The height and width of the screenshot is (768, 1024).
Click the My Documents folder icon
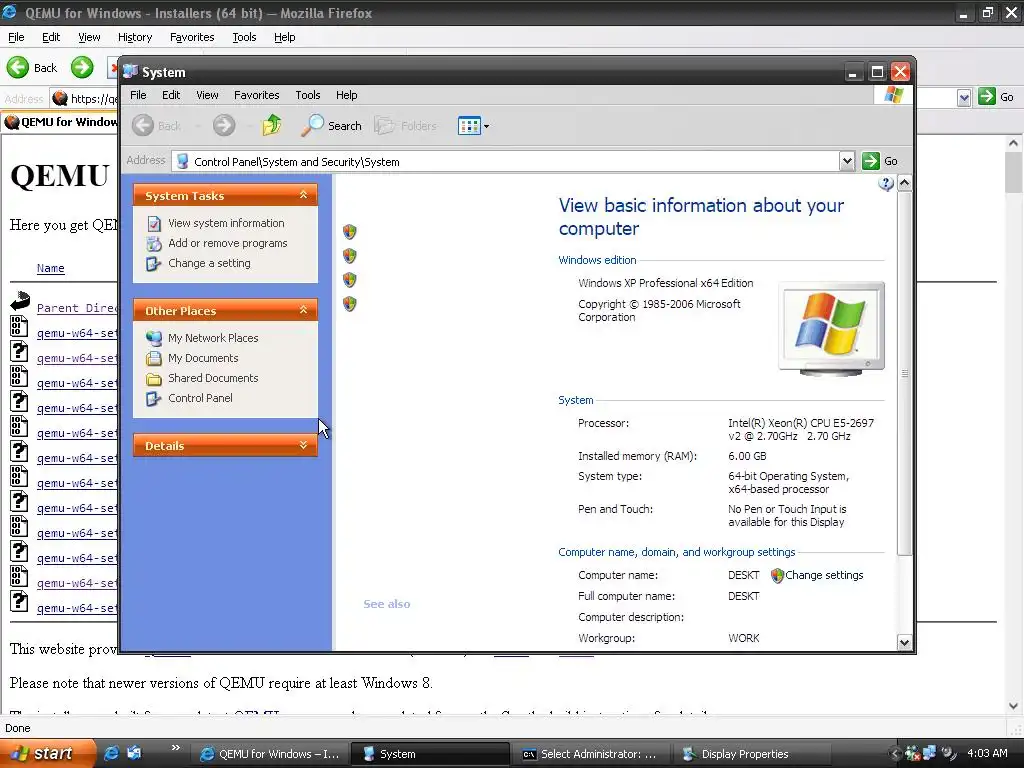[154, 359]
